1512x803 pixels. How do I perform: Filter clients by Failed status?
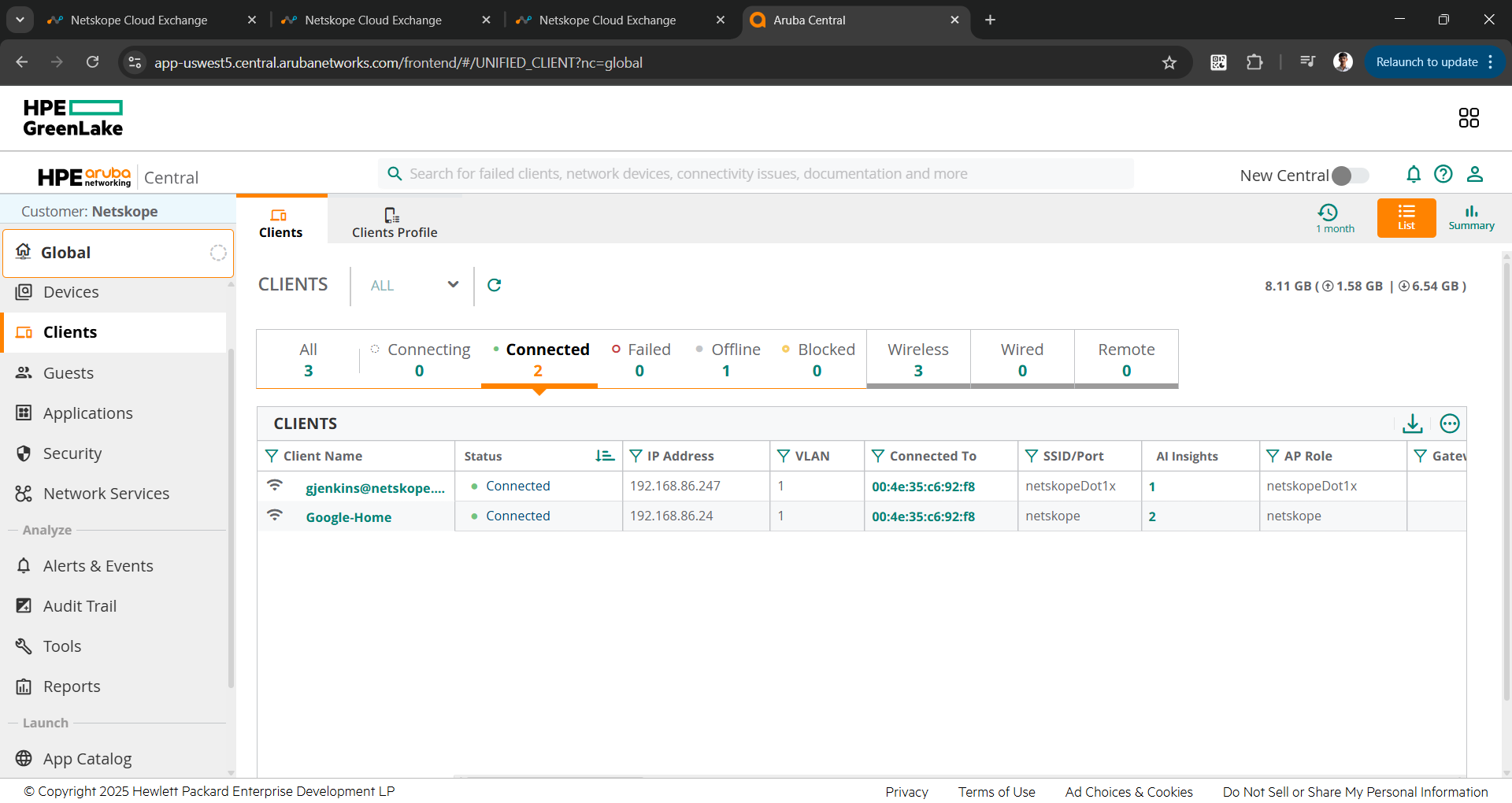(640, 359)
